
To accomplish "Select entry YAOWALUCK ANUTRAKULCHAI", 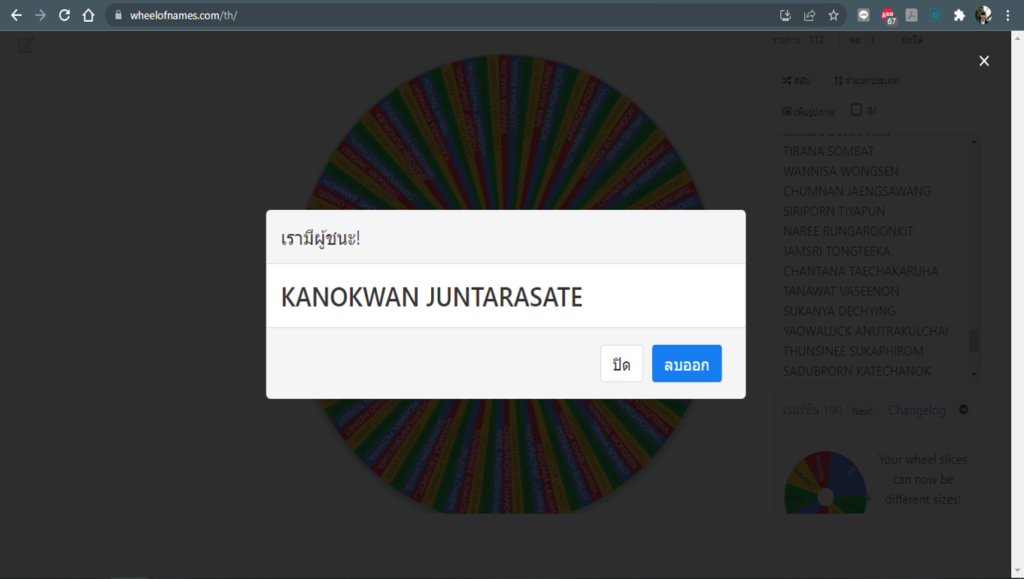I will tap(865, 331).
